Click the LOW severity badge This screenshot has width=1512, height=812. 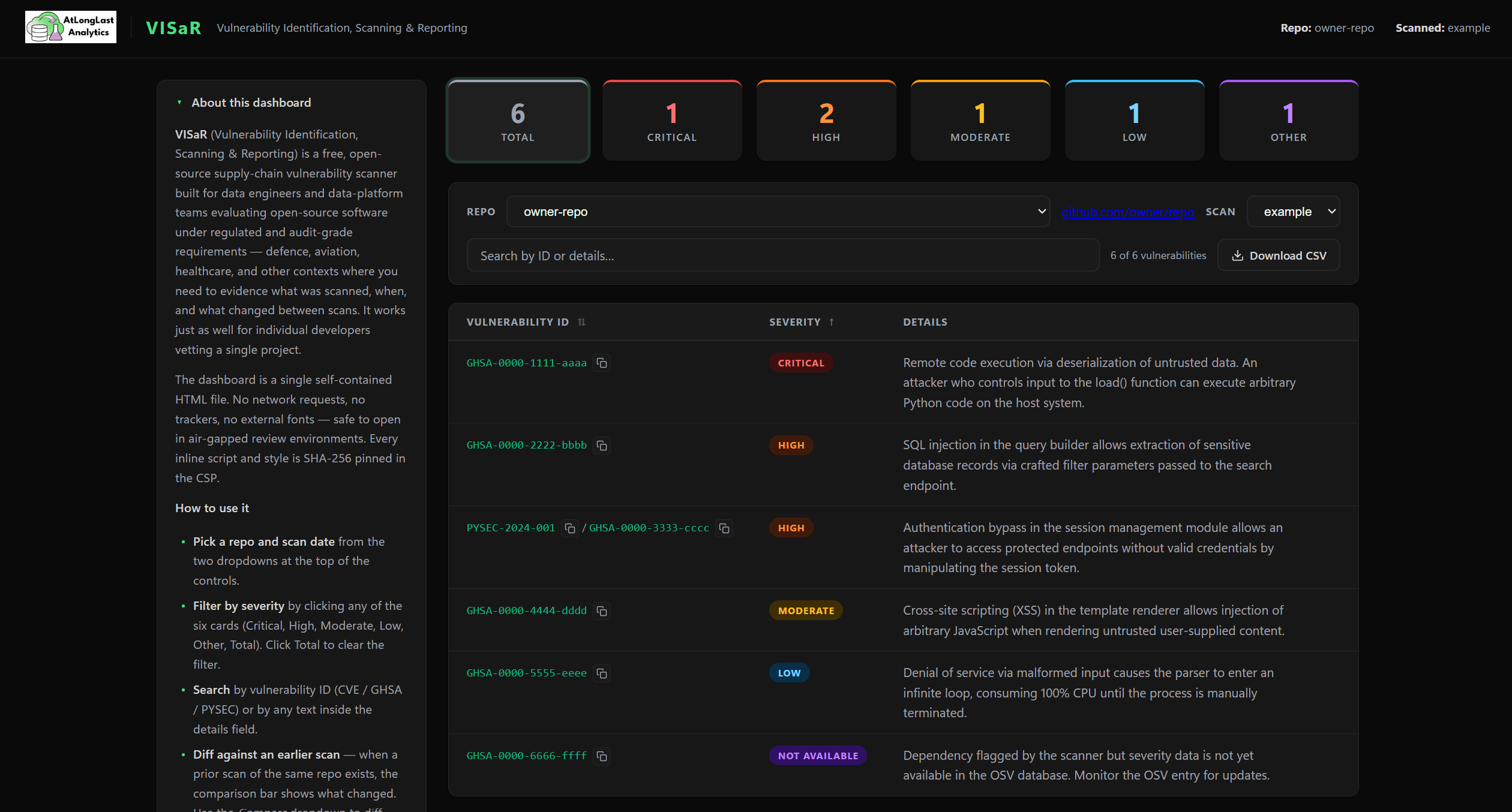click(789, 673)
